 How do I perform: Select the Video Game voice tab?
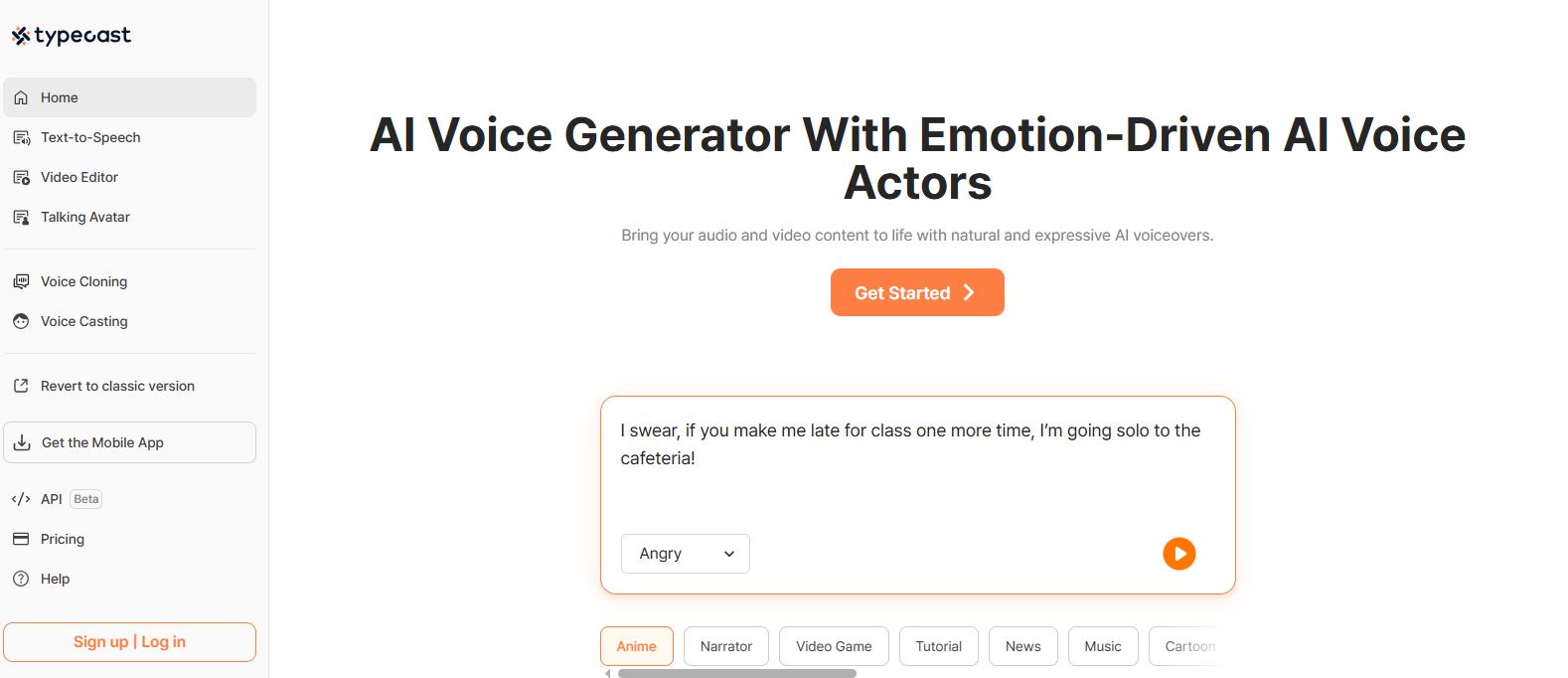click(834, 646)
